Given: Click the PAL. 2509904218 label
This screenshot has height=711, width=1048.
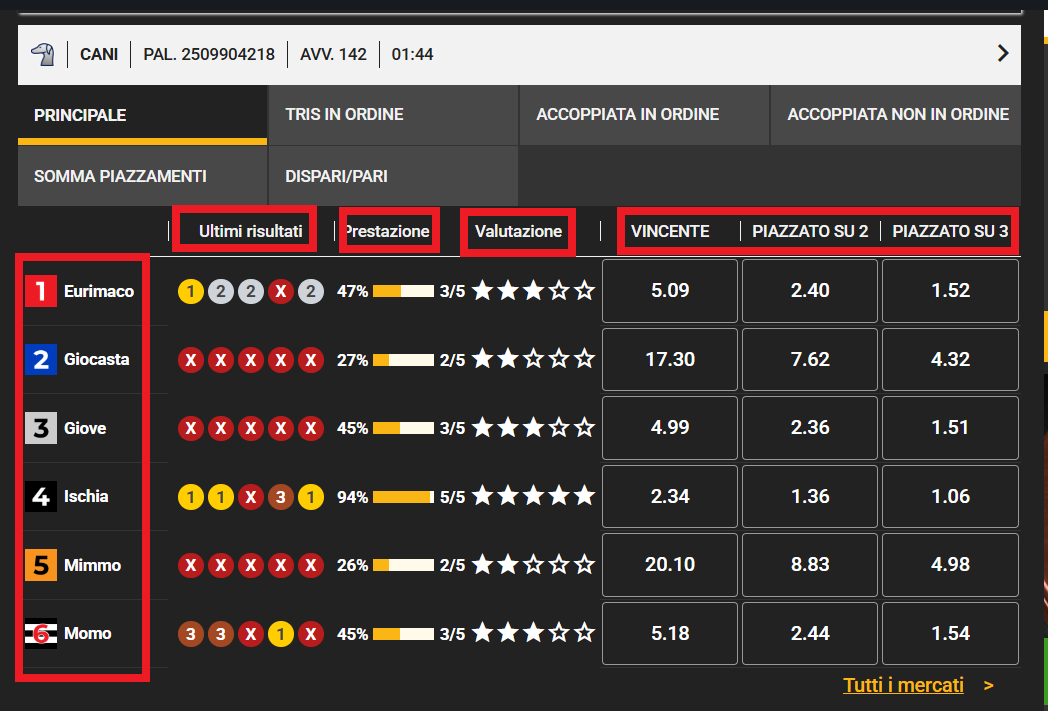Looking at the screenshot, I should (209, 54).
